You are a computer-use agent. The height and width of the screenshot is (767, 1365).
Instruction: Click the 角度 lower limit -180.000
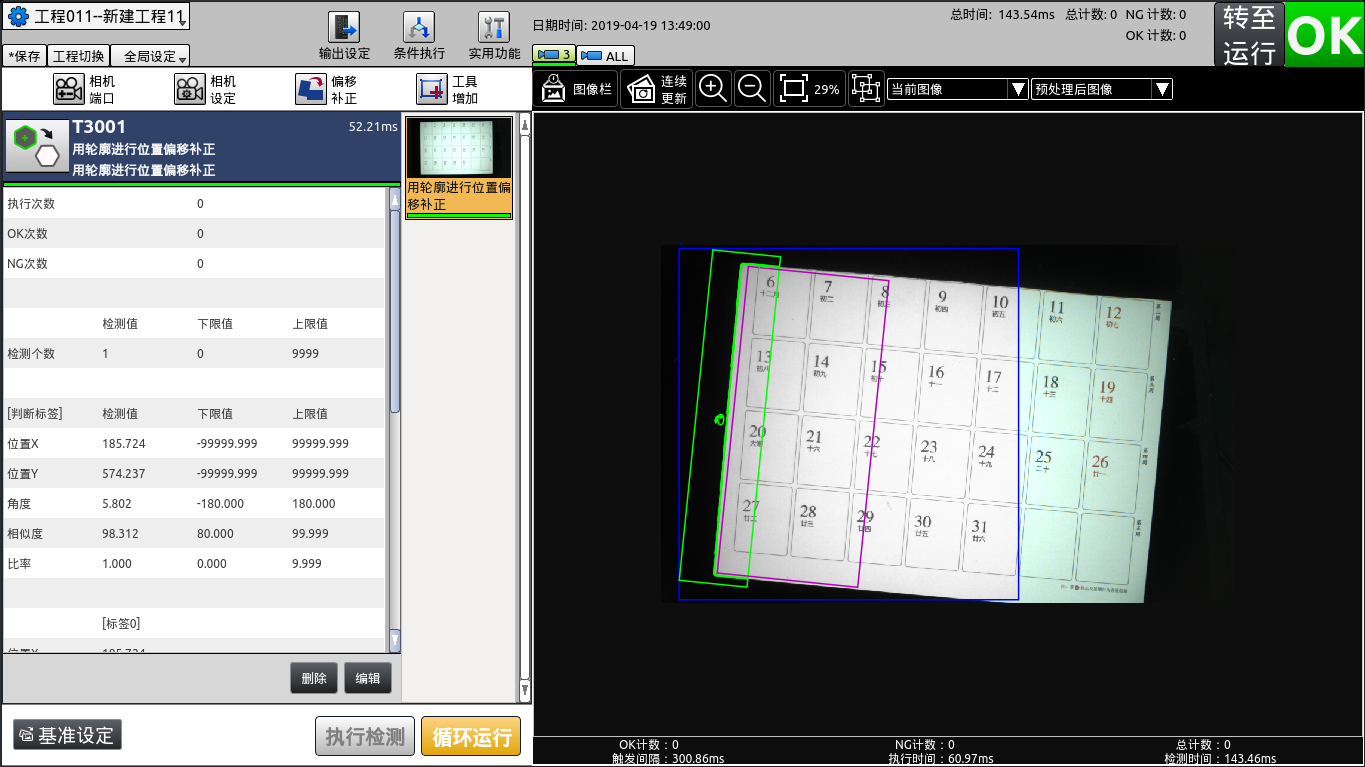[221, 504]
